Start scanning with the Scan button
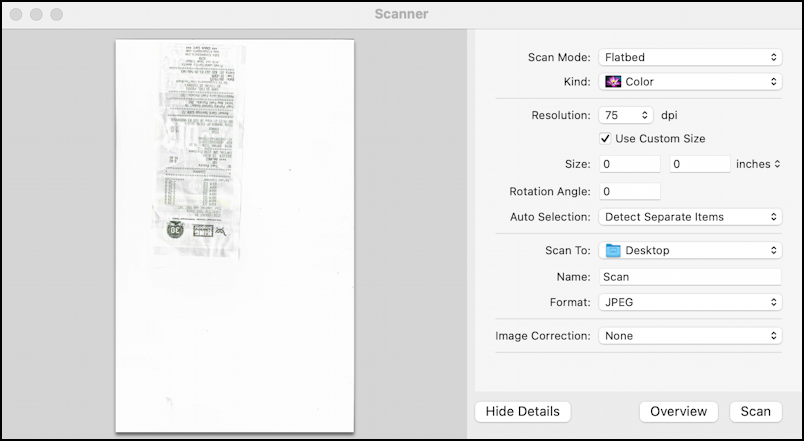This screenshot has height=441, width=804. pos(755,411)
